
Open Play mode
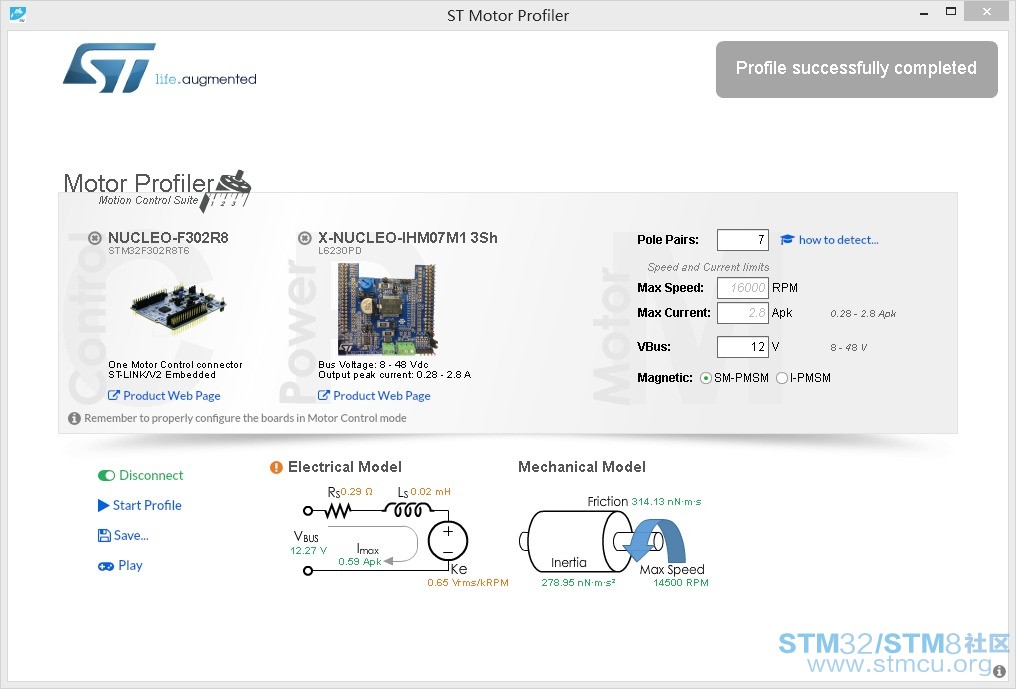click(120, 566)
